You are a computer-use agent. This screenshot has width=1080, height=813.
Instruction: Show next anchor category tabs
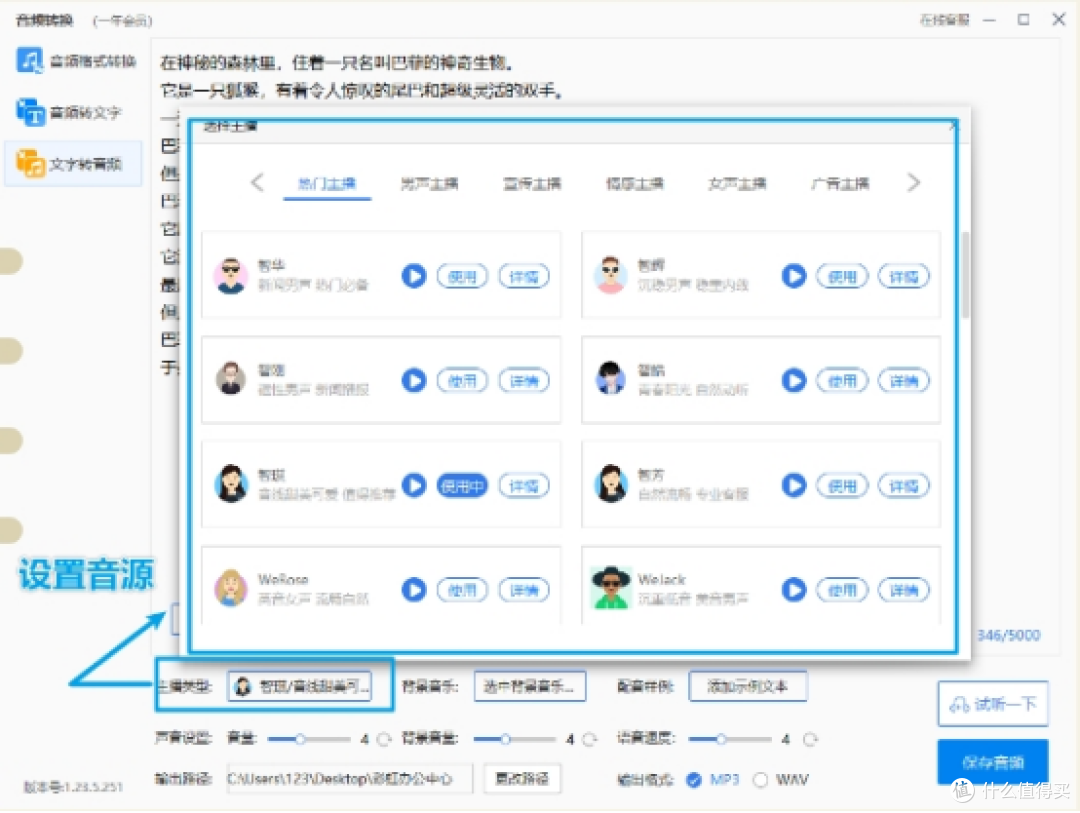point(913,183)
